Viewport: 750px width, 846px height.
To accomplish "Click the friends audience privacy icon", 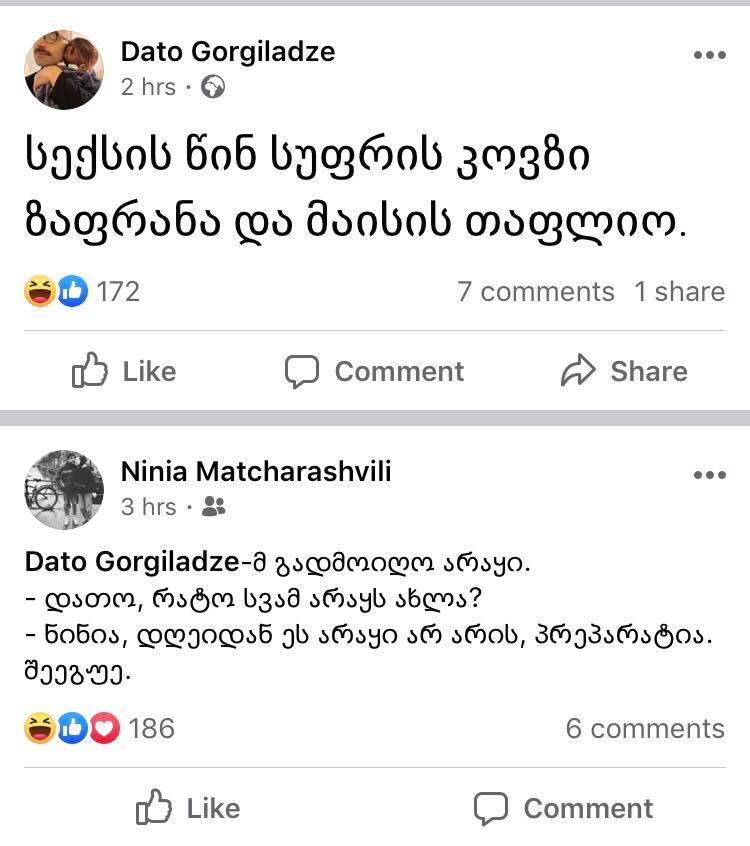I will [214, 507].
